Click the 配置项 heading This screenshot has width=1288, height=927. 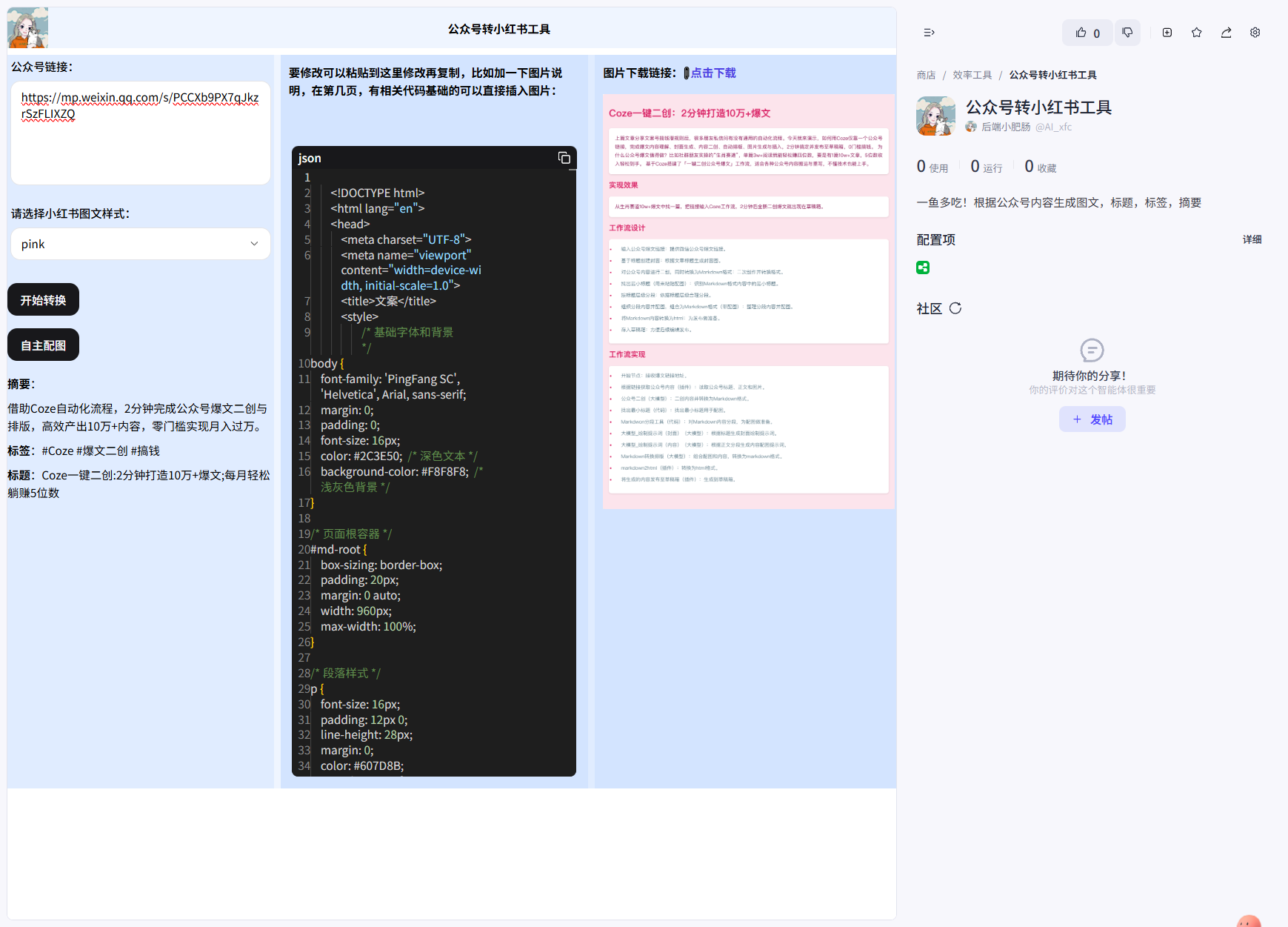click(x=936, y=239)
